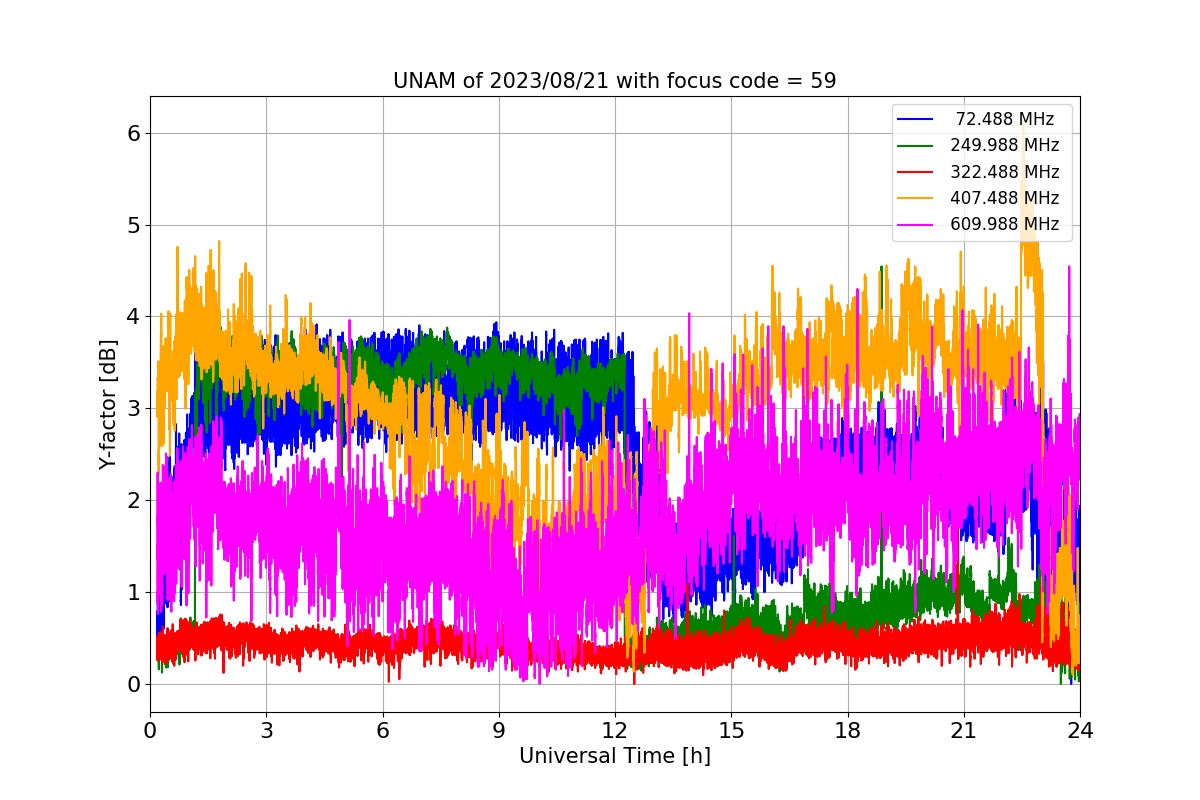Click the y-axis tick label 6
Image resolution: width=1200 pixels, height=800 pixels.
[133, 133]
